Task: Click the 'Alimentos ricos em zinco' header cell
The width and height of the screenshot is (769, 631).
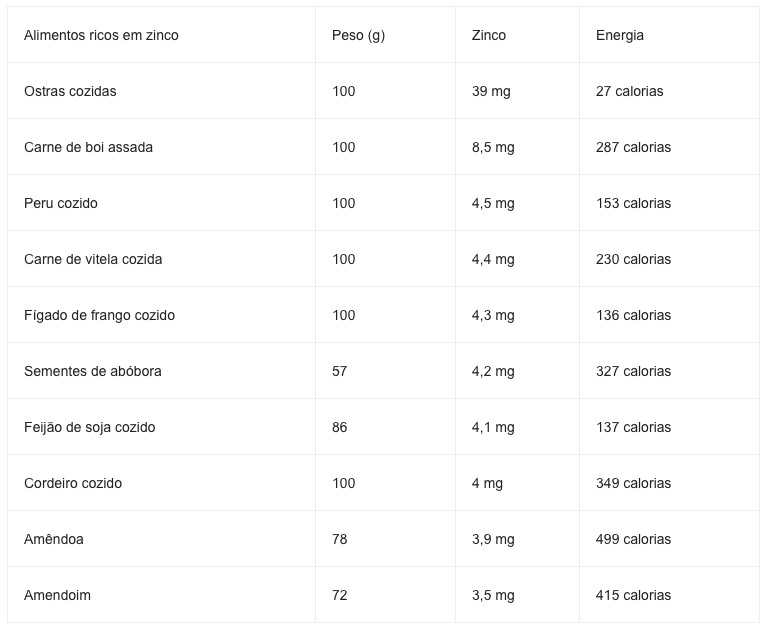Action: click(161, 35)
